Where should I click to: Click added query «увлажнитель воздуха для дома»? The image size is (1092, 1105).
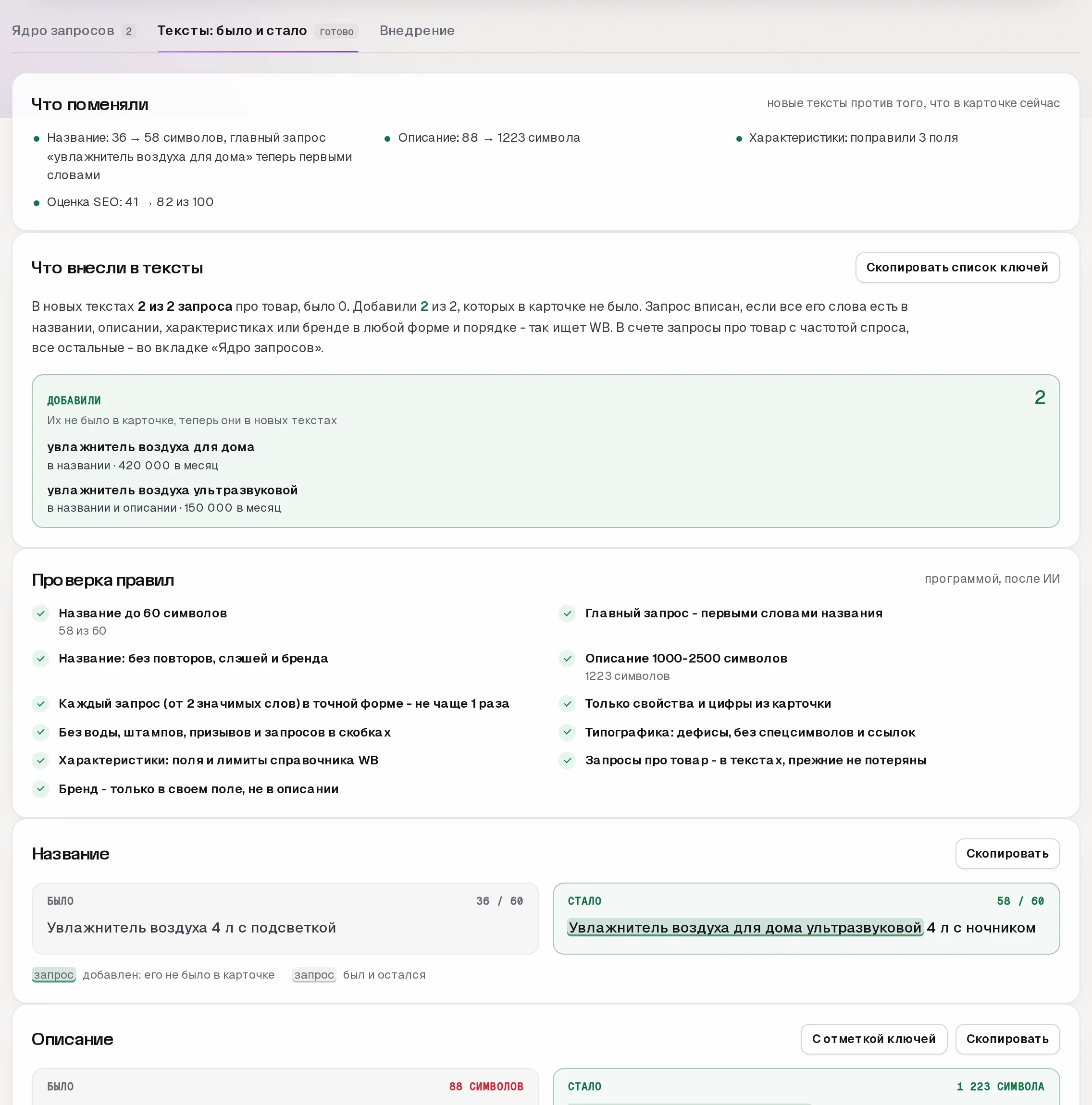click(150, 447)
